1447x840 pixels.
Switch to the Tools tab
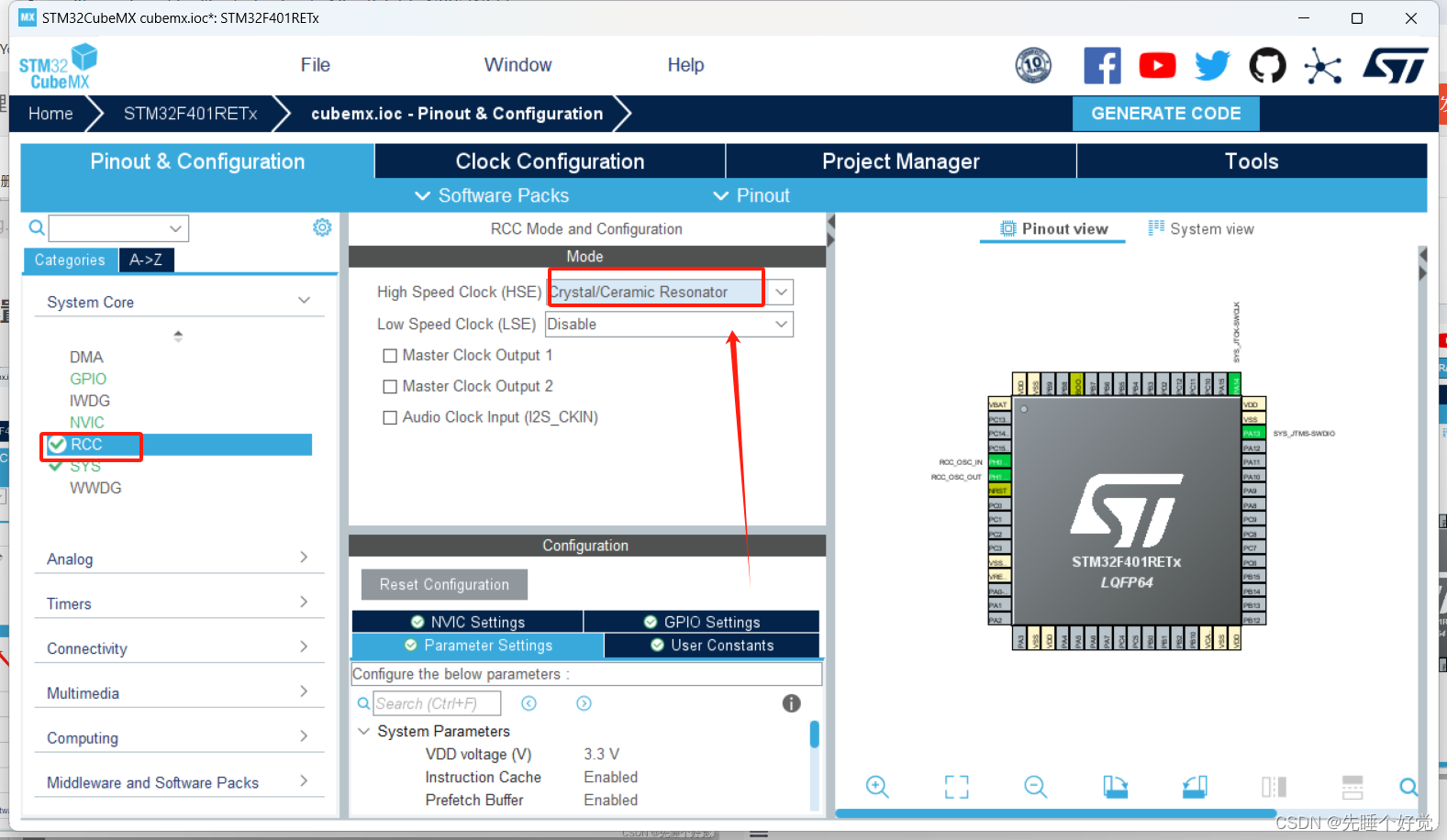(1252, 161)
